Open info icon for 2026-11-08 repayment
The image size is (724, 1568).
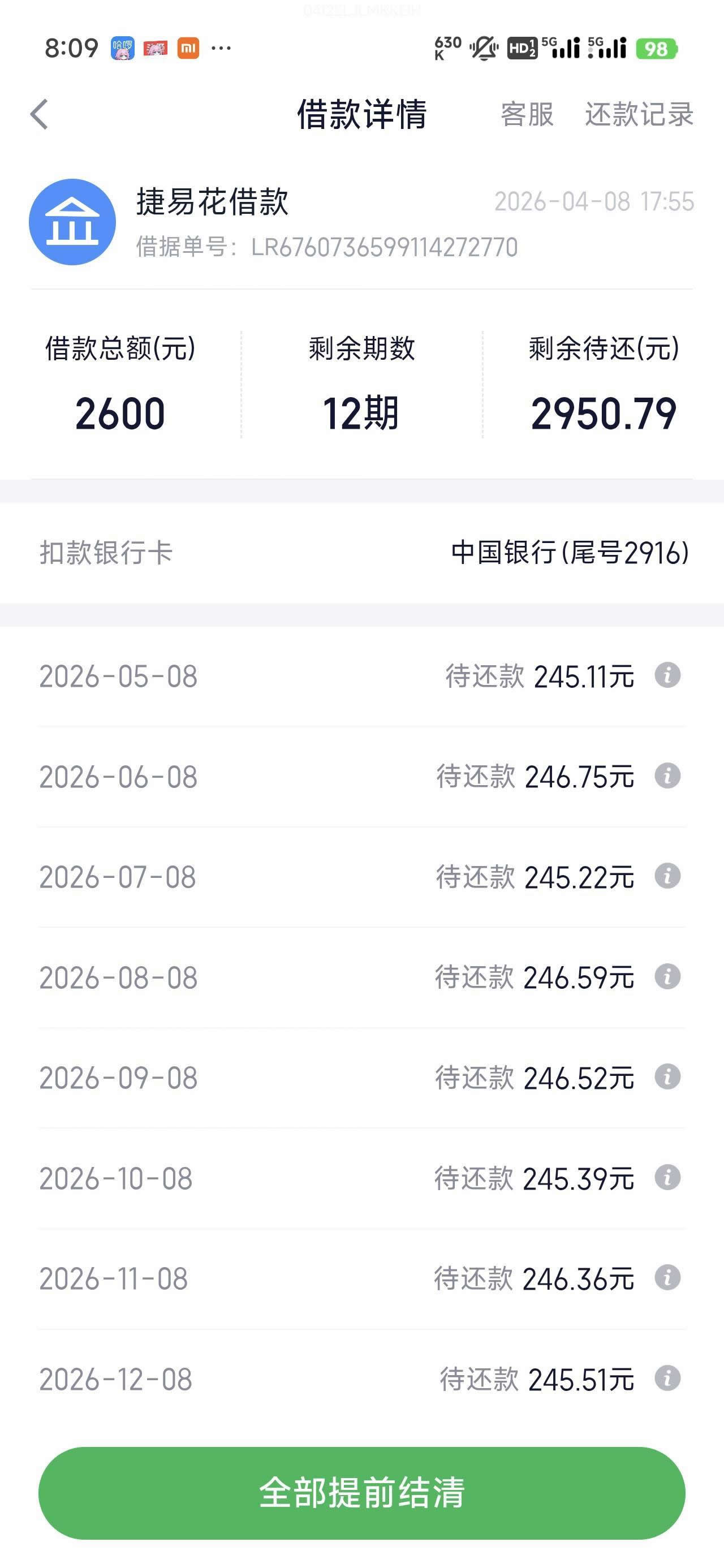pyautogui.click(x=667, y=1278)
